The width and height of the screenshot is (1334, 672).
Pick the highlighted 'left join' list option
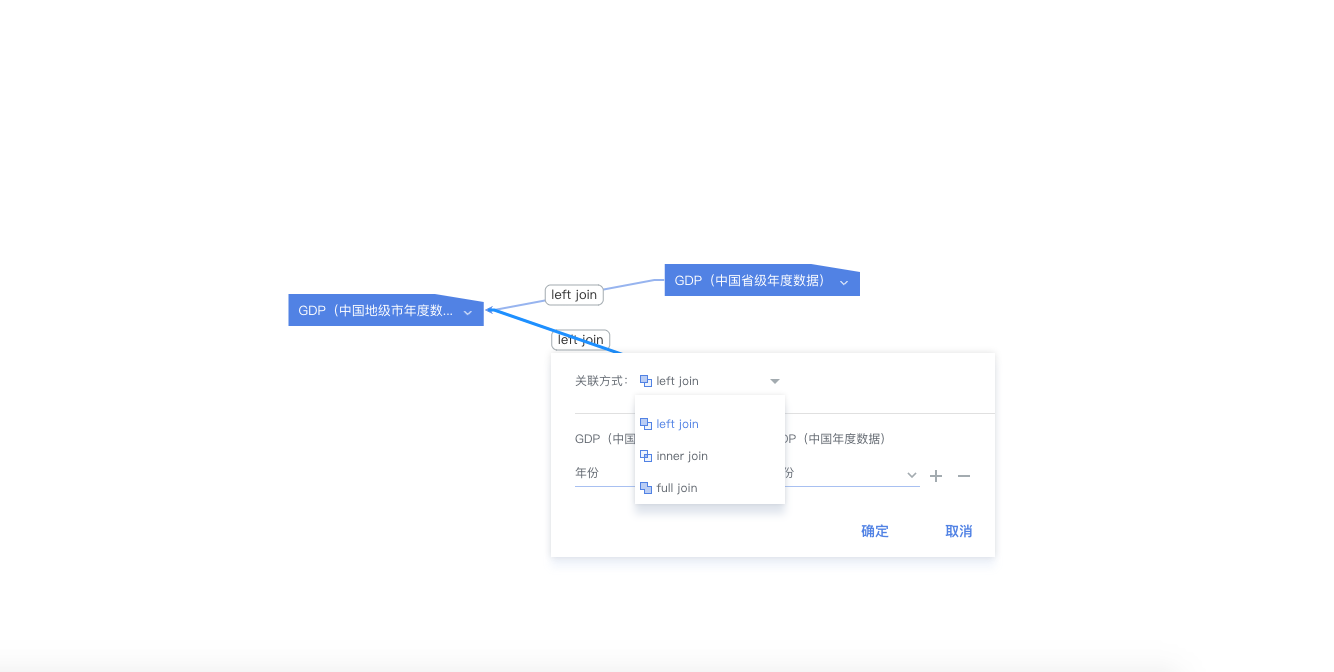[677, 424]
